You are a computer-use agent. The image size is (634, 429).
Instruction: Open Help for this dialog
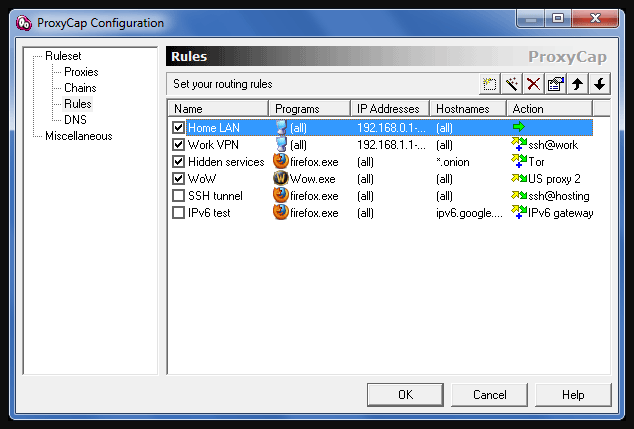pos(573,395)
